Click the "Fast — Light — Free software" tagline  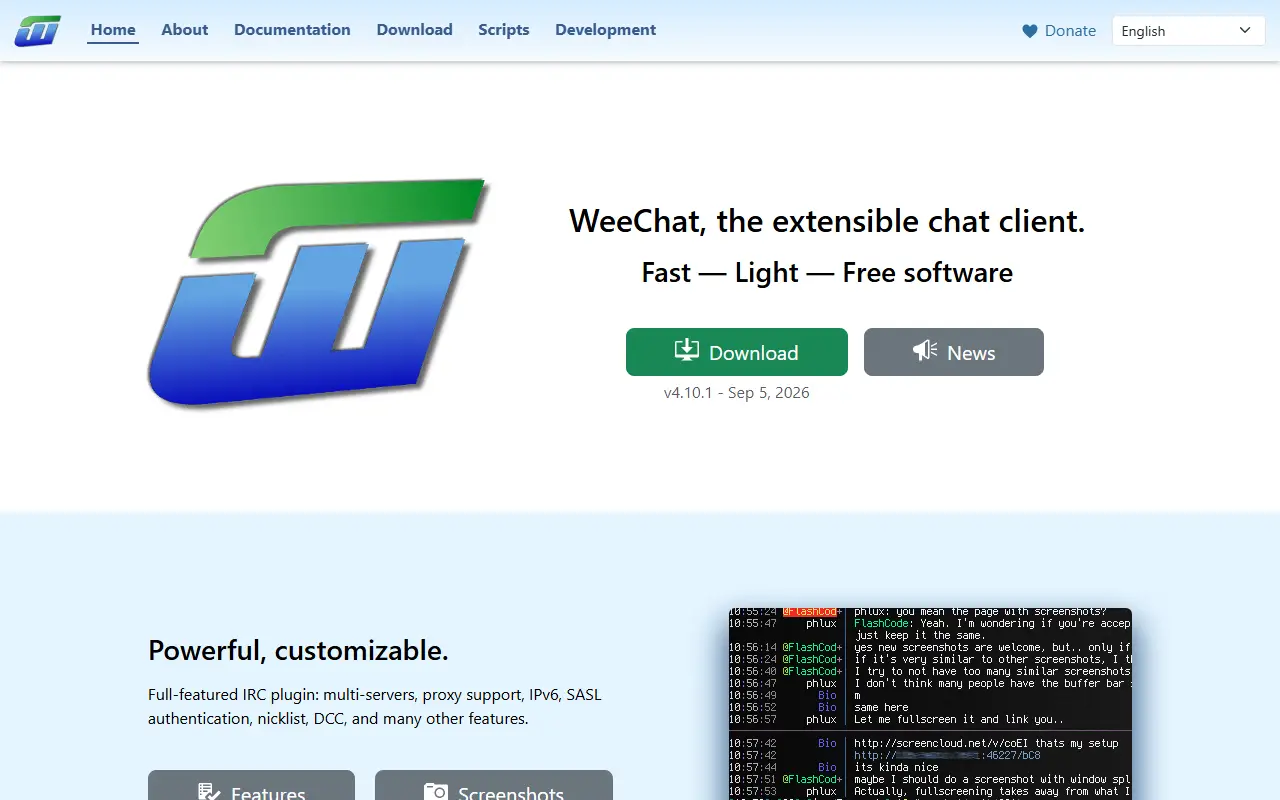click(827, 273)
